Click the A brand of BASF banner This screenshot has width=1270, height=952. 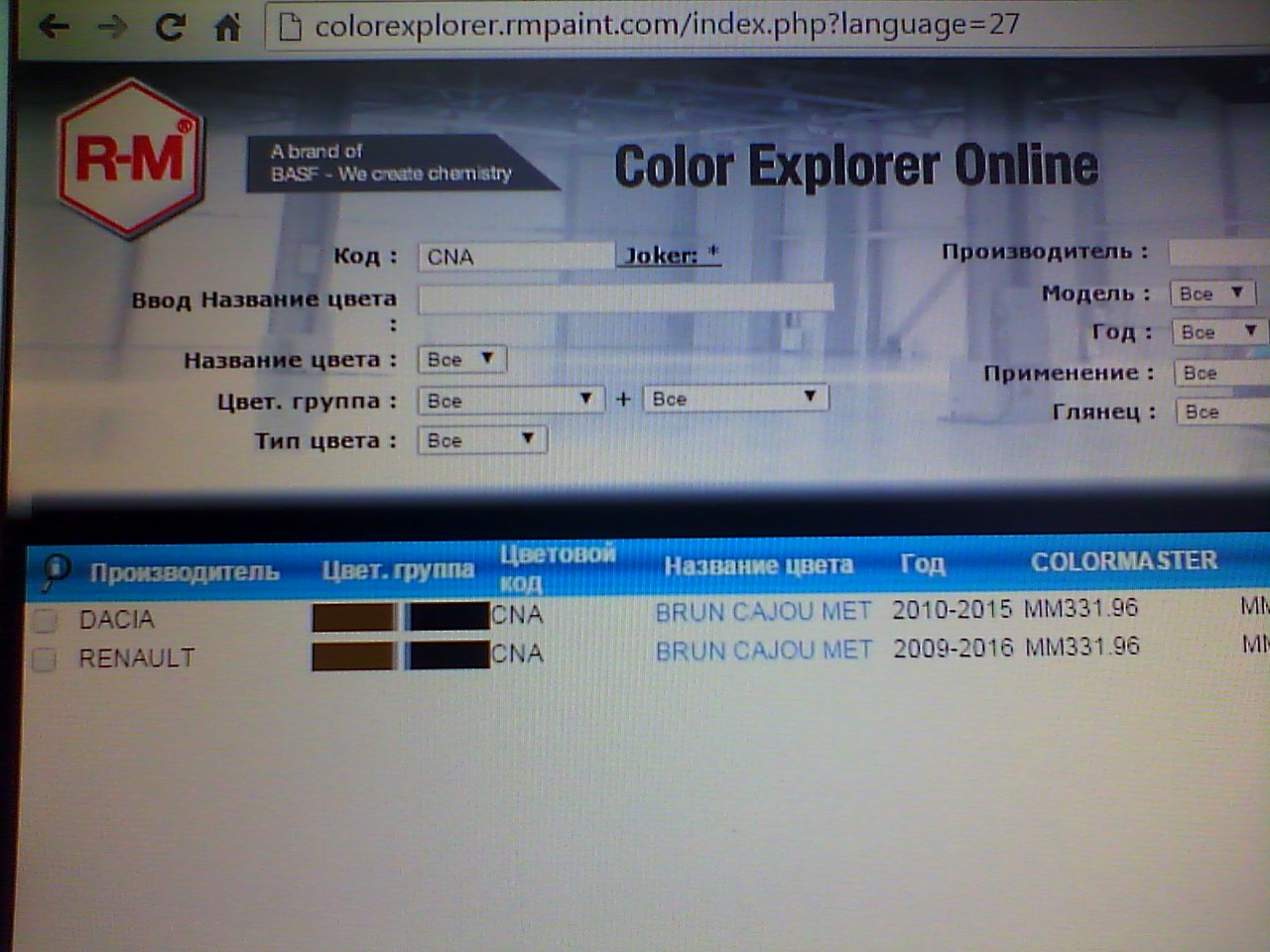click(x=402, y=163)
